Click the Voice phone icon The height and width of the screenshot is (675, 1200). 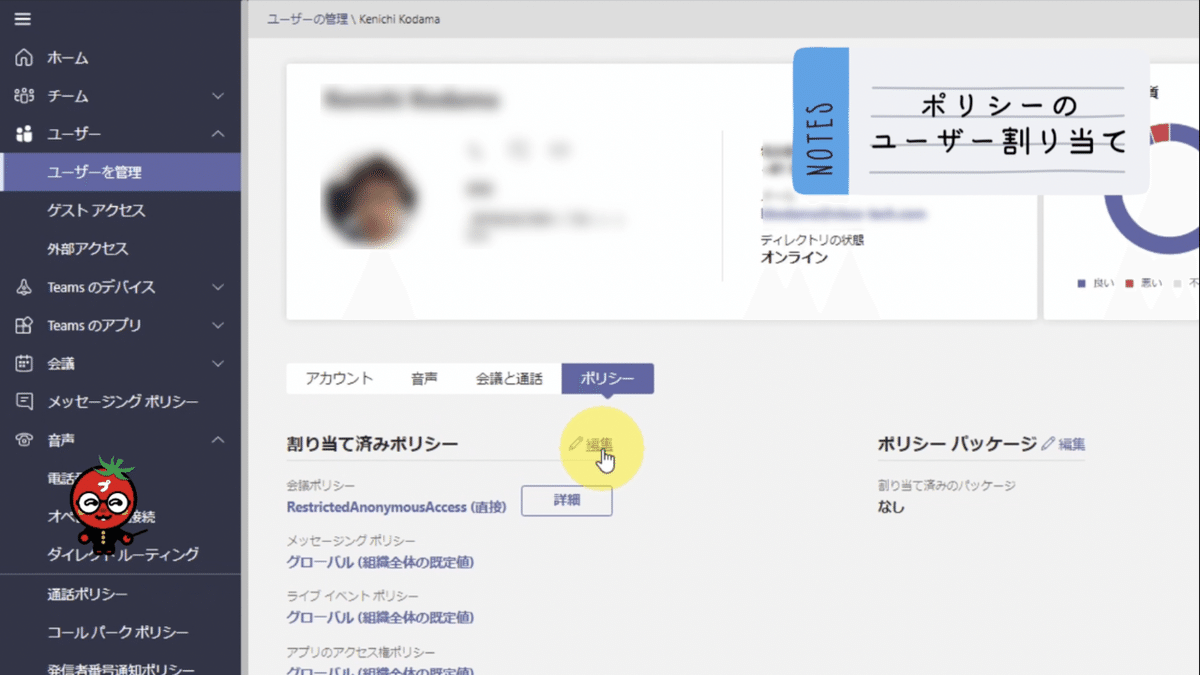[25, 440]
